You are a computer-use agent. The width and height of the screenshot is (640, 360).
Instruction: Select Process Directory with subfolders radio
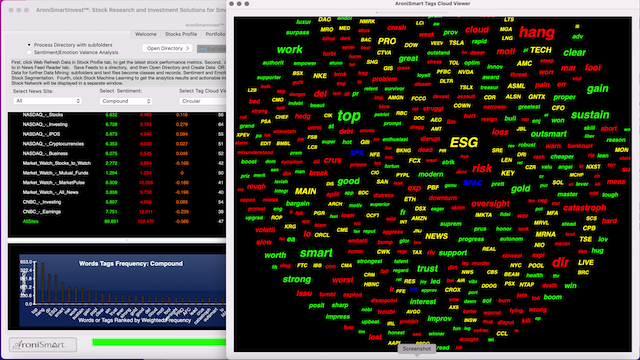pyautogui.click(x=29, y=45)
